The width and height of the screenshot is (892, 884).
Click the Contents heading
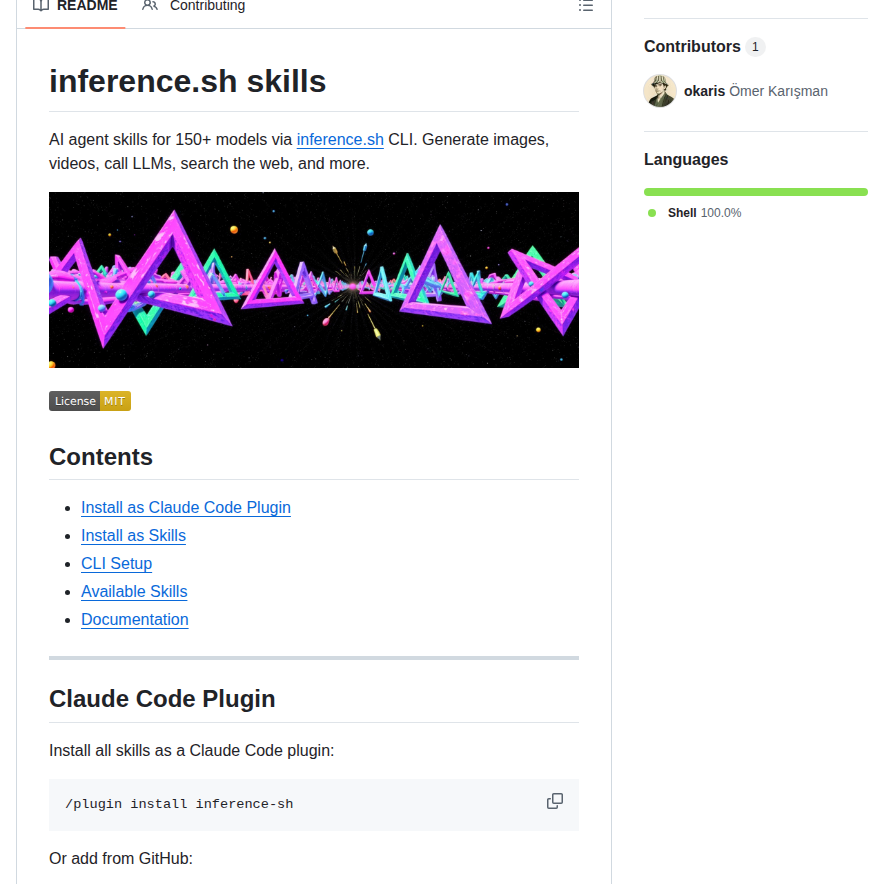coord(101,457)
